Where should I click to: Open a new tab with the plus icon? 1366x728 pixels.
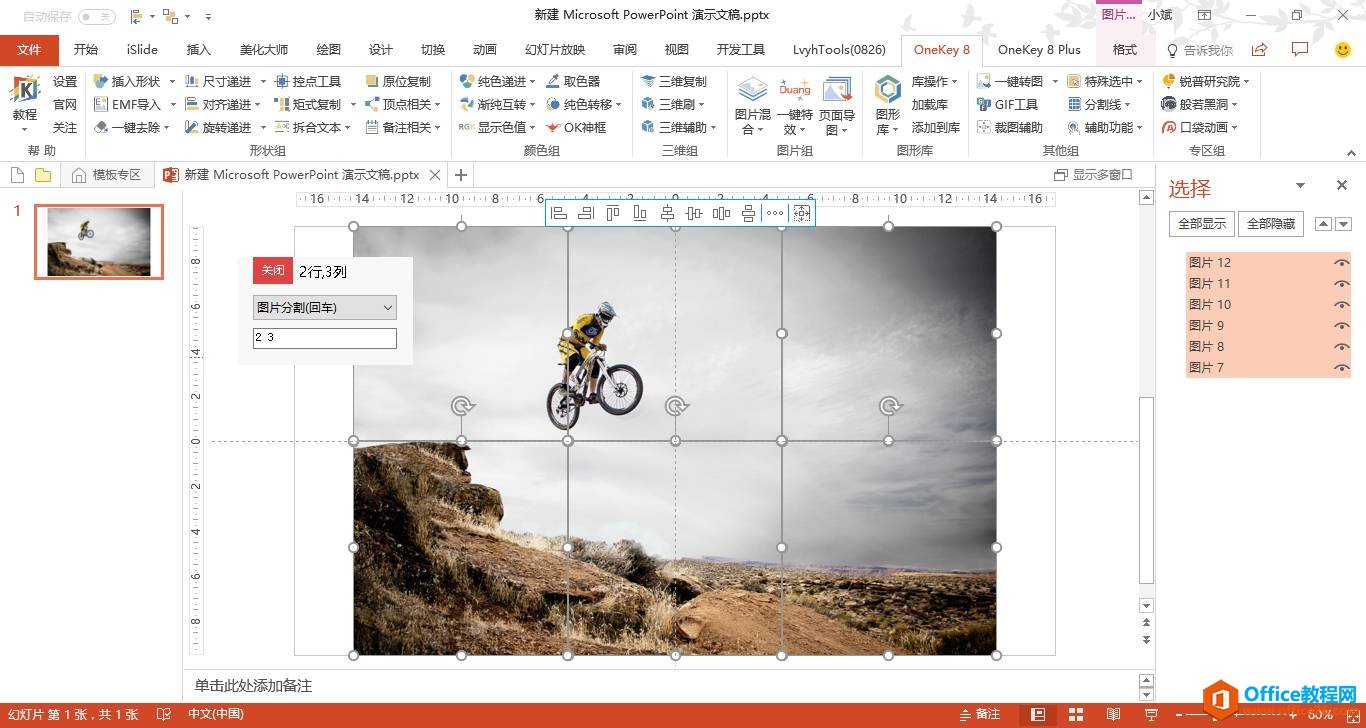tap(461, 175)
